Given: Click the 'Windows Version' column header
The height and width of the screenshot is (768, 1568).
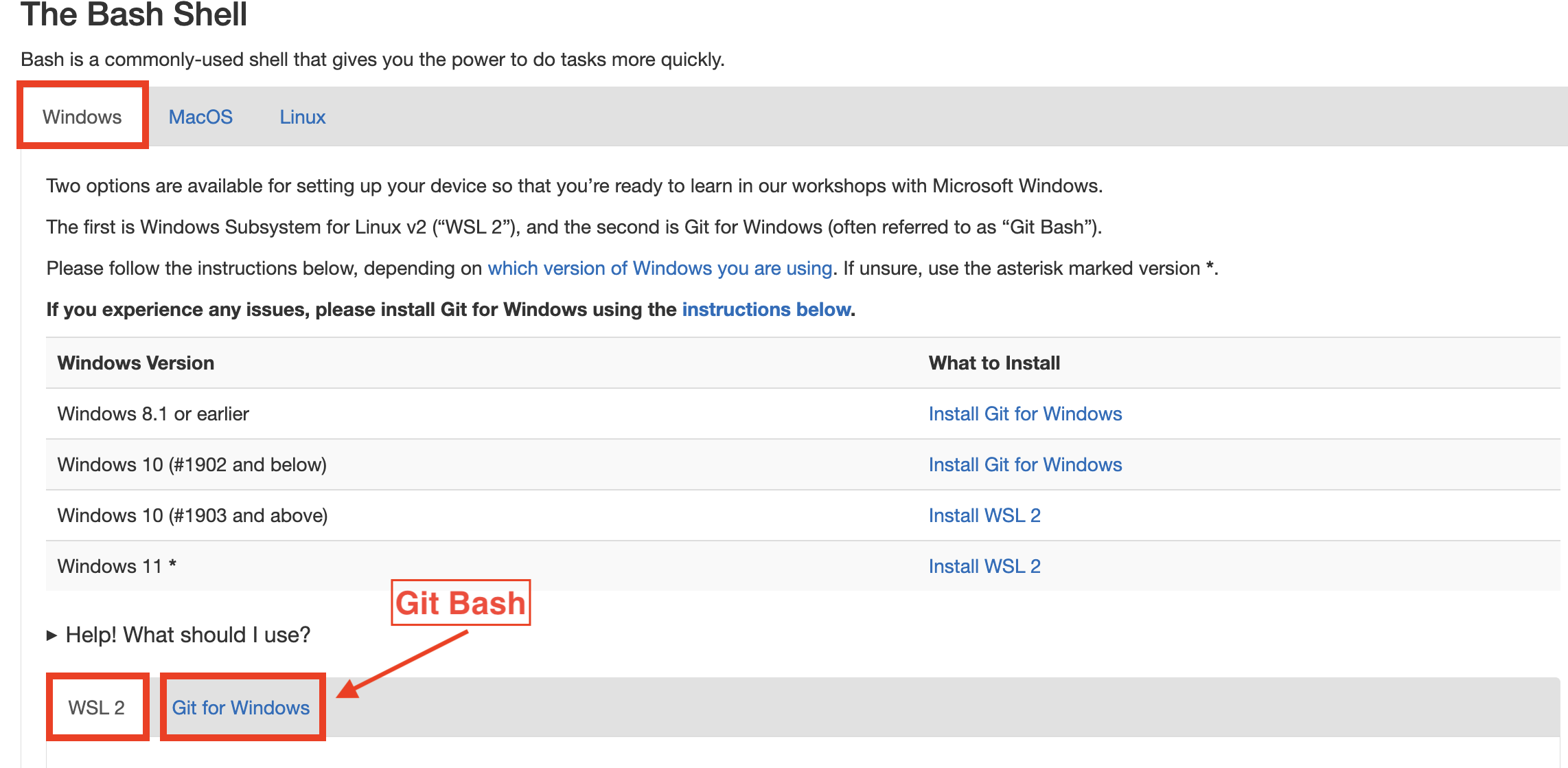Looking at the screenshot, I should click(x=136, y=363).
